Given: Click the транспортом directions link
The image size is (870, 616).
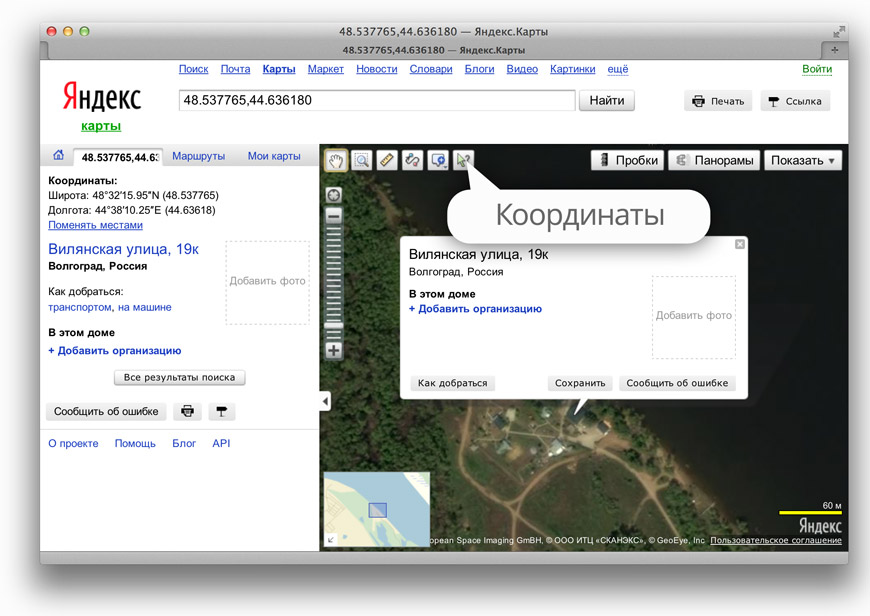Looking at the screenshot, I should point(80,307).
